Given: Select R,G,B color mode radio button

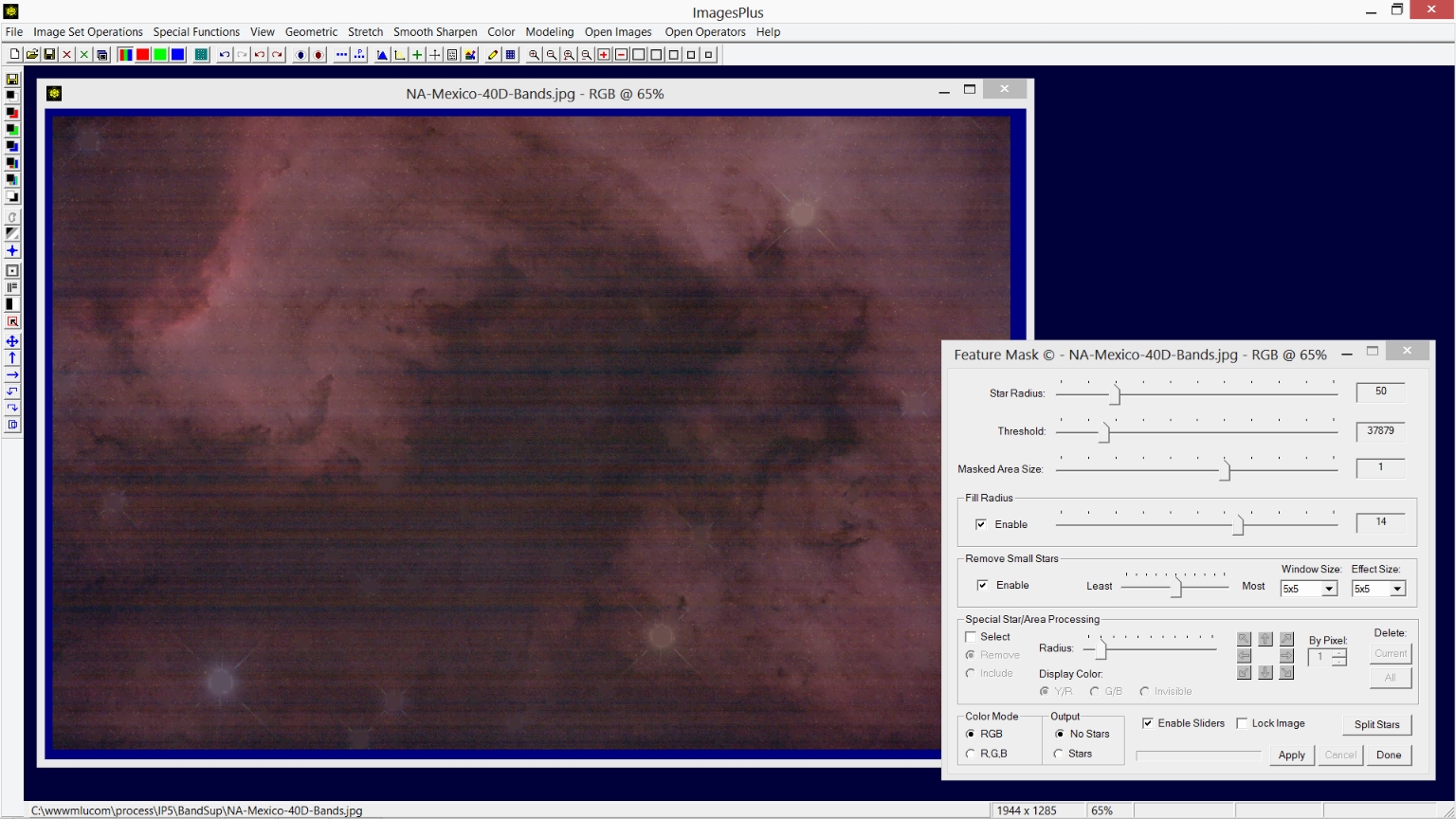Looking at the screenshot, I should [x=970, y=754].
